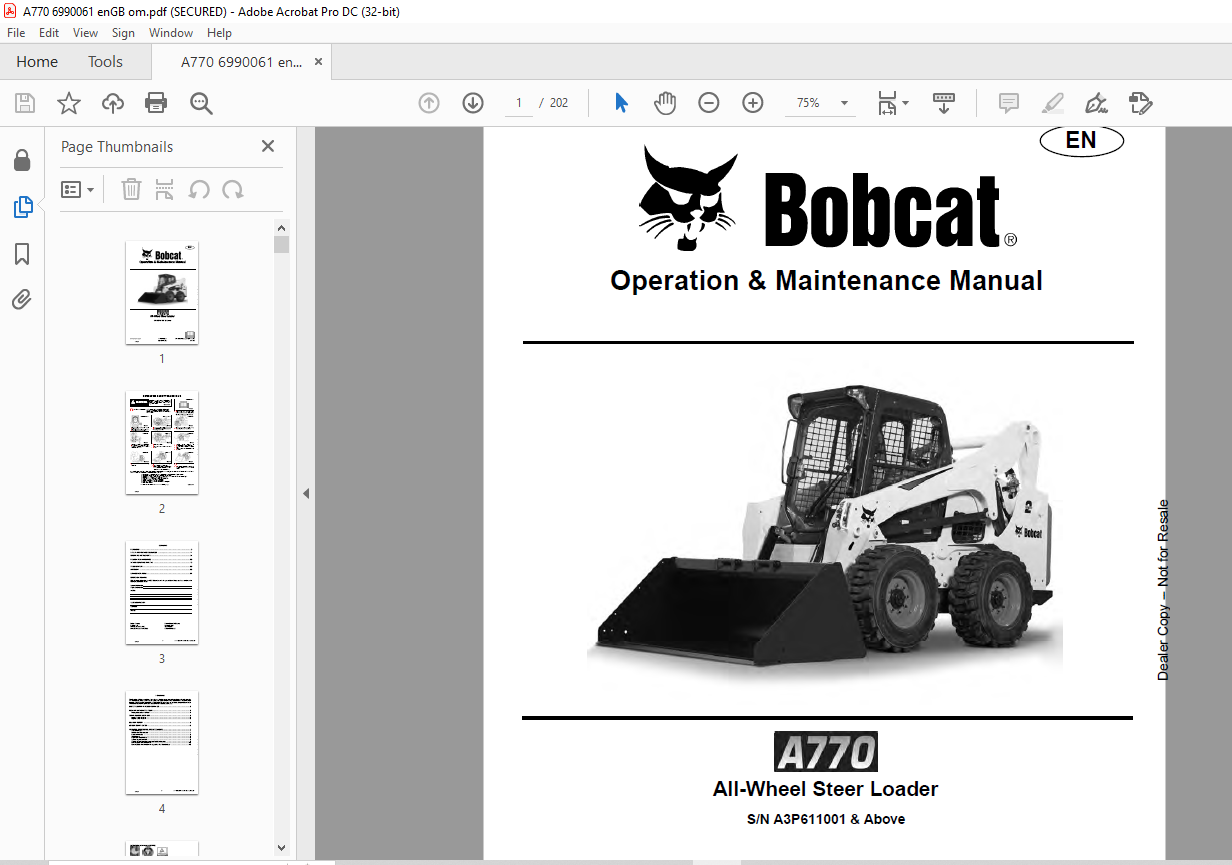Open Find text magnifier
1232x865 pixels.
point(201,103)
